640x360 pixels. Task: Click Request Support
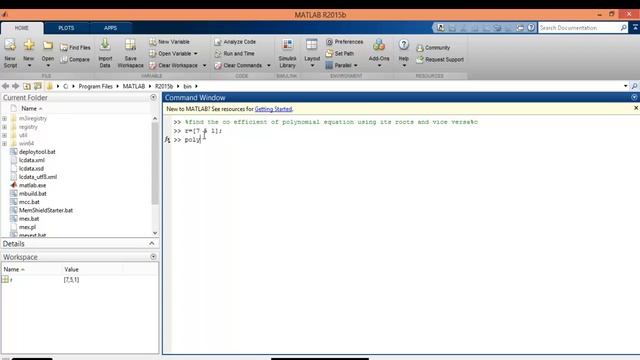point(440,60)
